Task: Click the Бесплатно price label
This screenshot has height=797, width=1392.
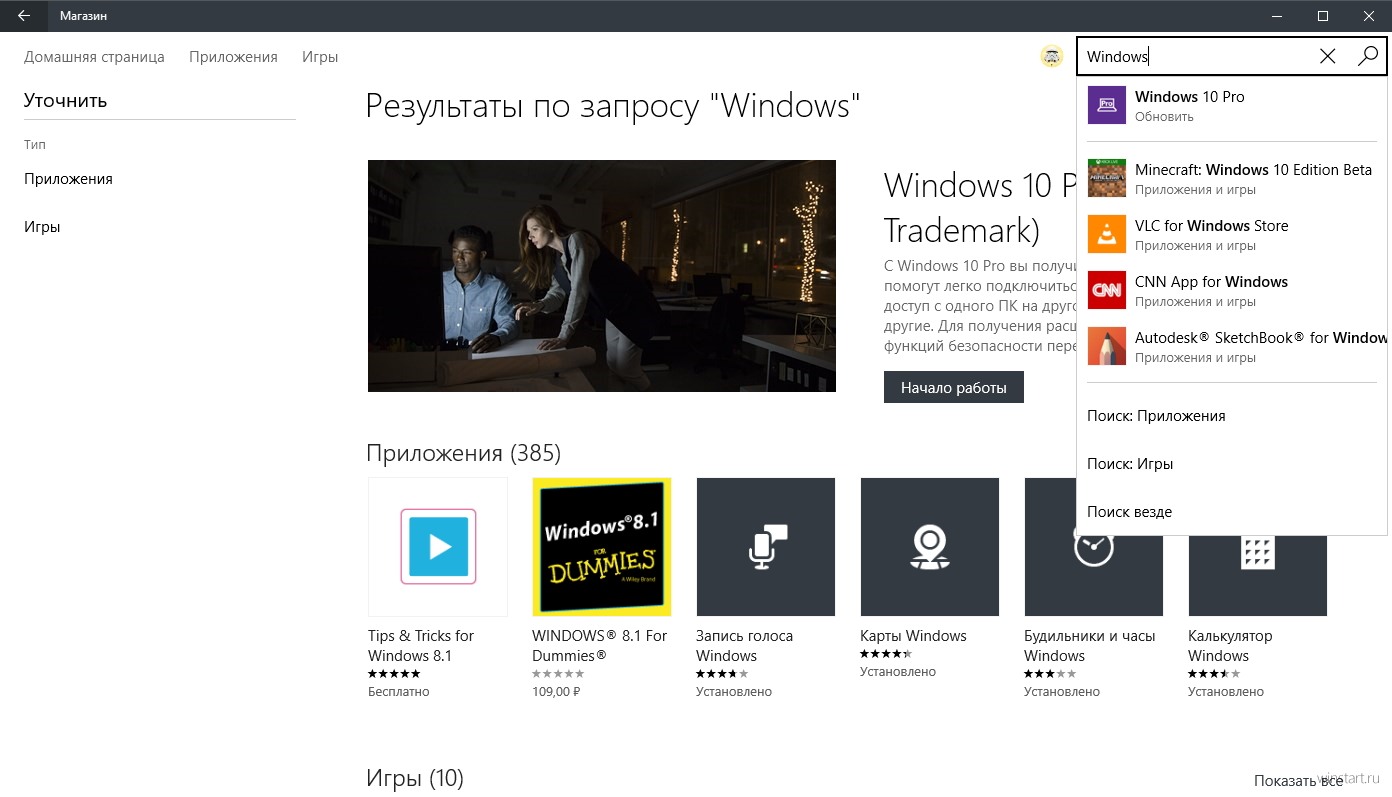Action: point(398,691)
